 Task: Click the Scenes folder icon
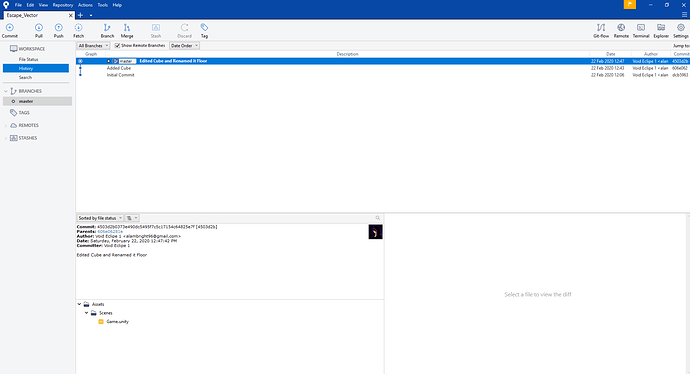94,313
